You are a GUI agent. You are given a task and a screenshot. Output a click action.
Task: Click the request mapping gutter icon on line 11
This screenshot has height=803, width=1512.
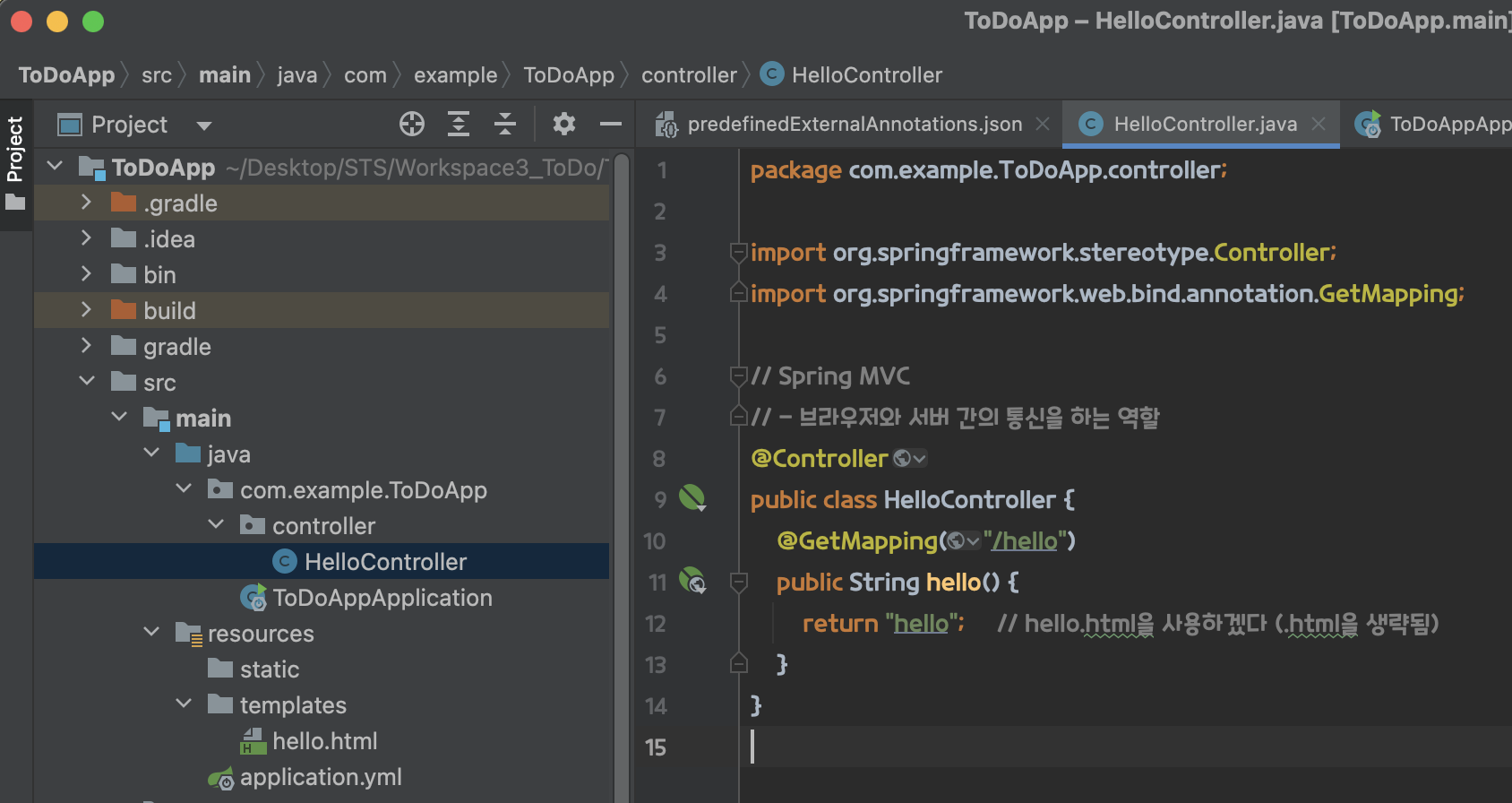coord(692,581)
